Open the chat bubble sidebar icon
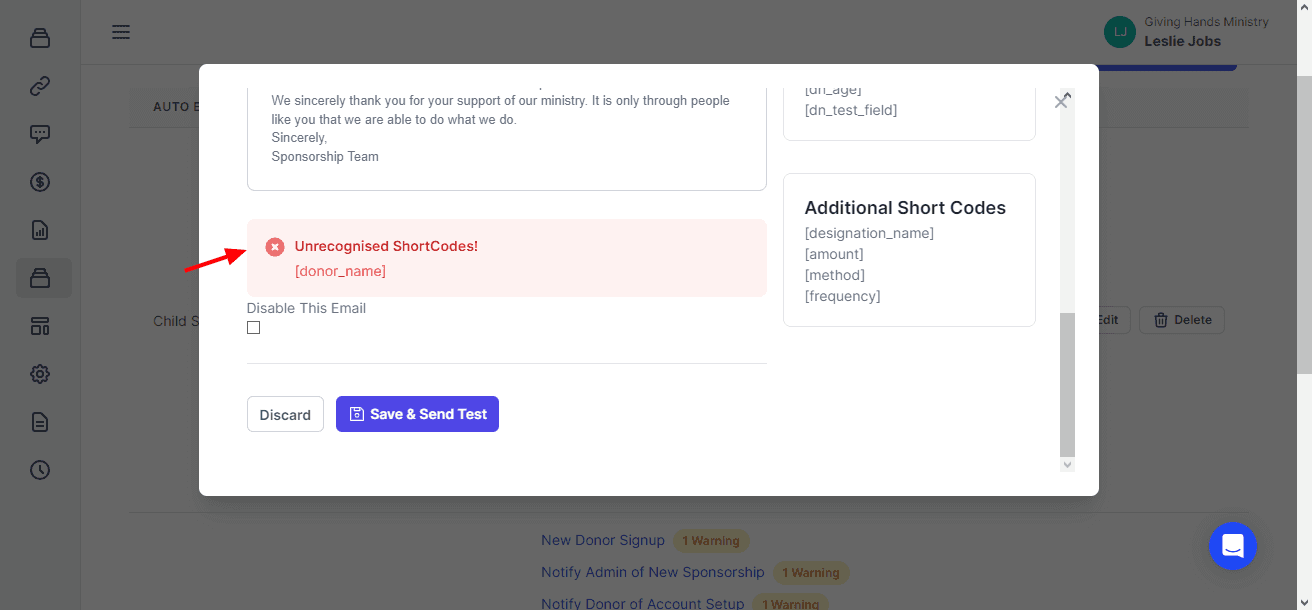 click(40, 134)
